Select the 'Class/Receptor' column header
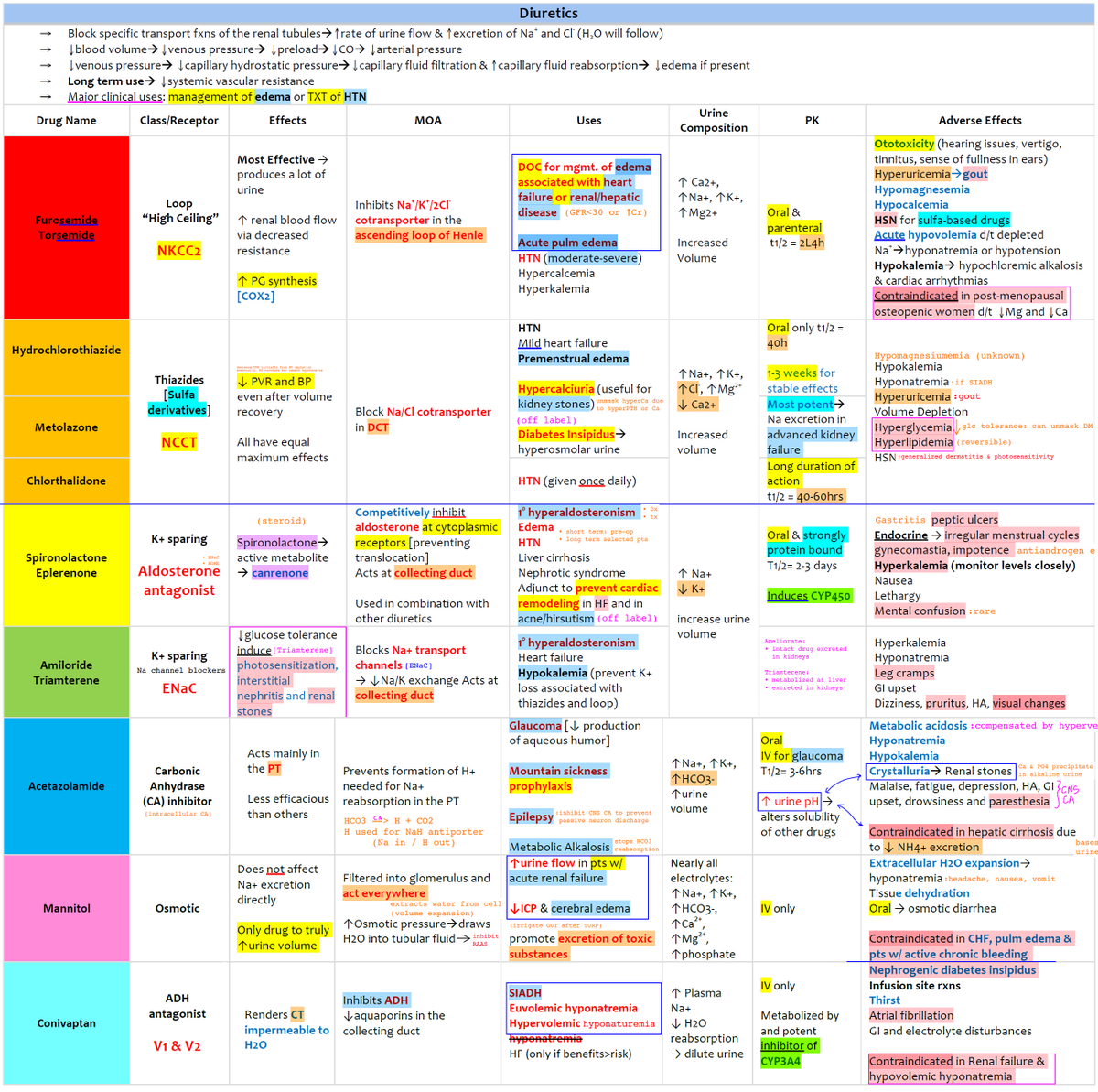 click(179, 120)
